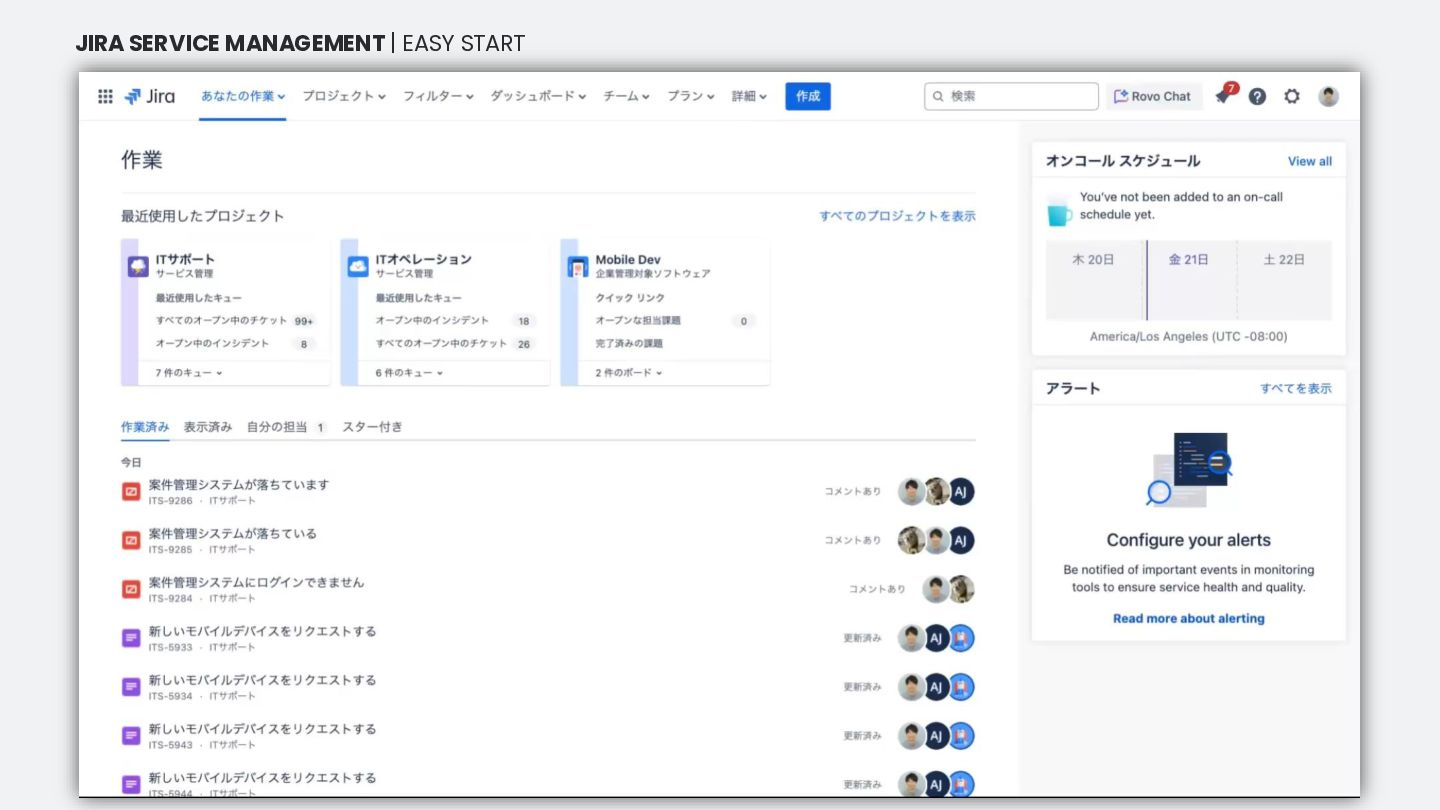Click the coffee cup on-call icon

click(x=1059, y=210)
